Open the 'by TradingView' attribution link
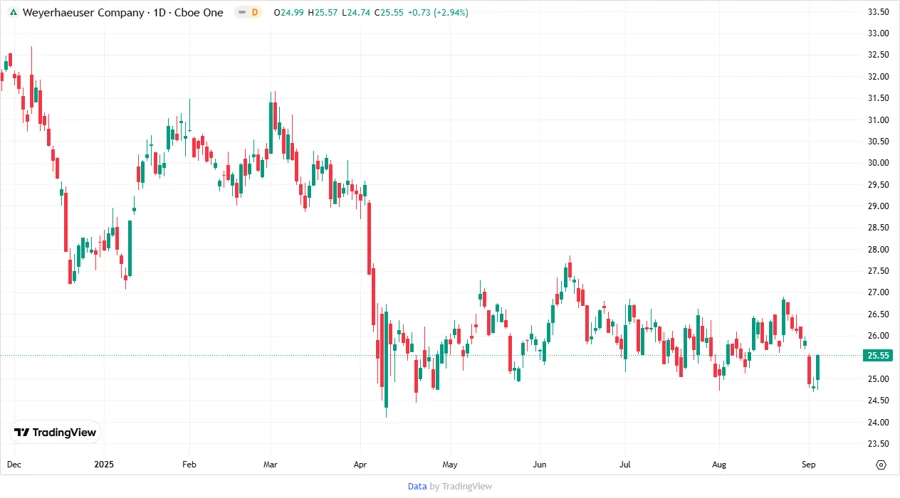This screenshot has width=900, height=498. (461, 487)
